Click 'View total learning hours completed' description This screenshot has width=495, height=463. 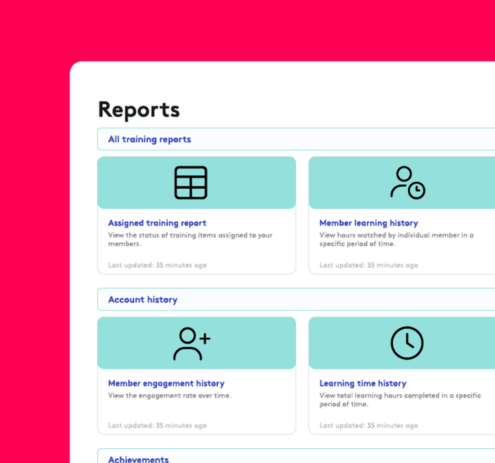[x=400, y=400]
